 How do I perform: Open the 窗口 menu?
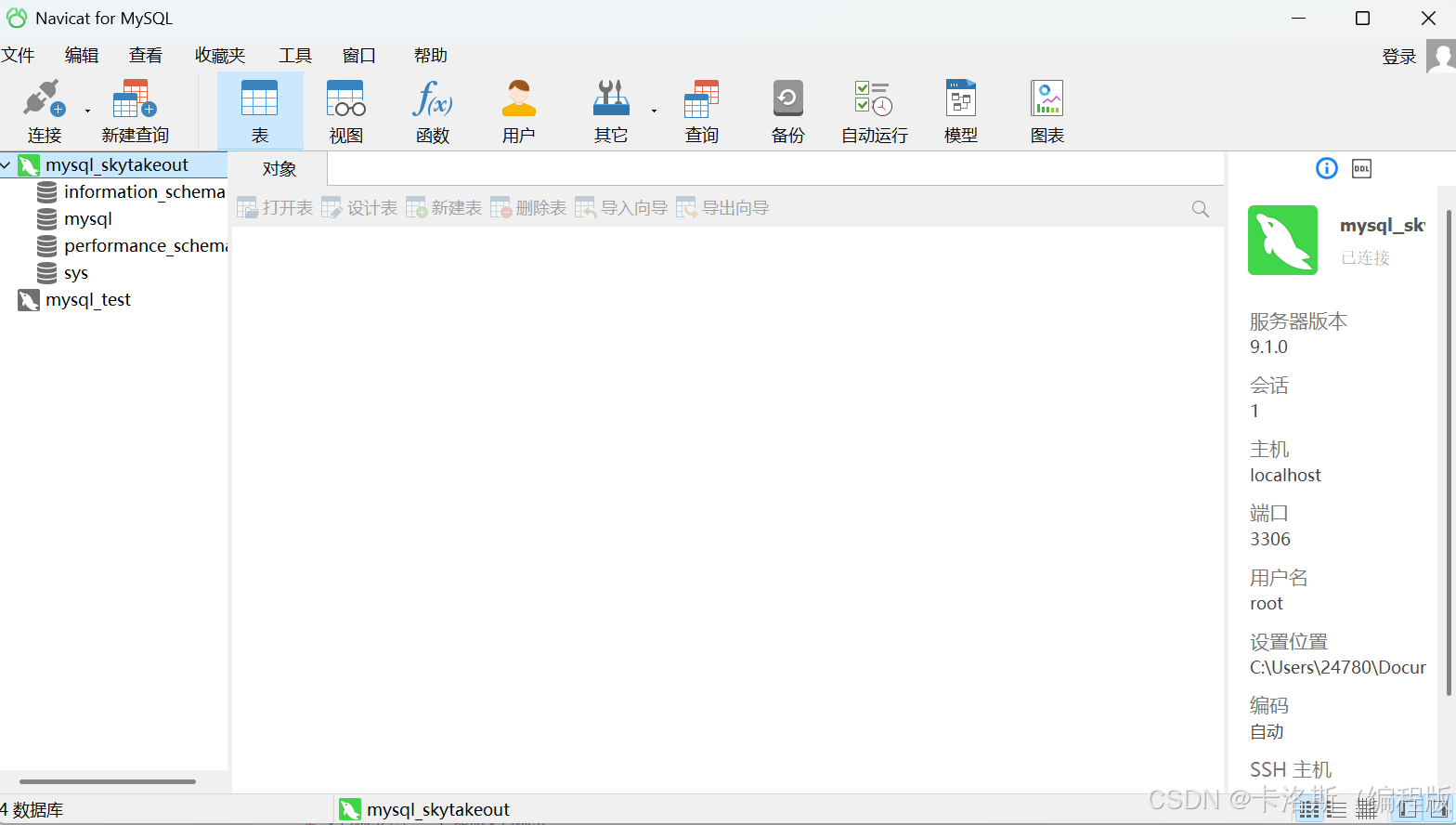359,56
